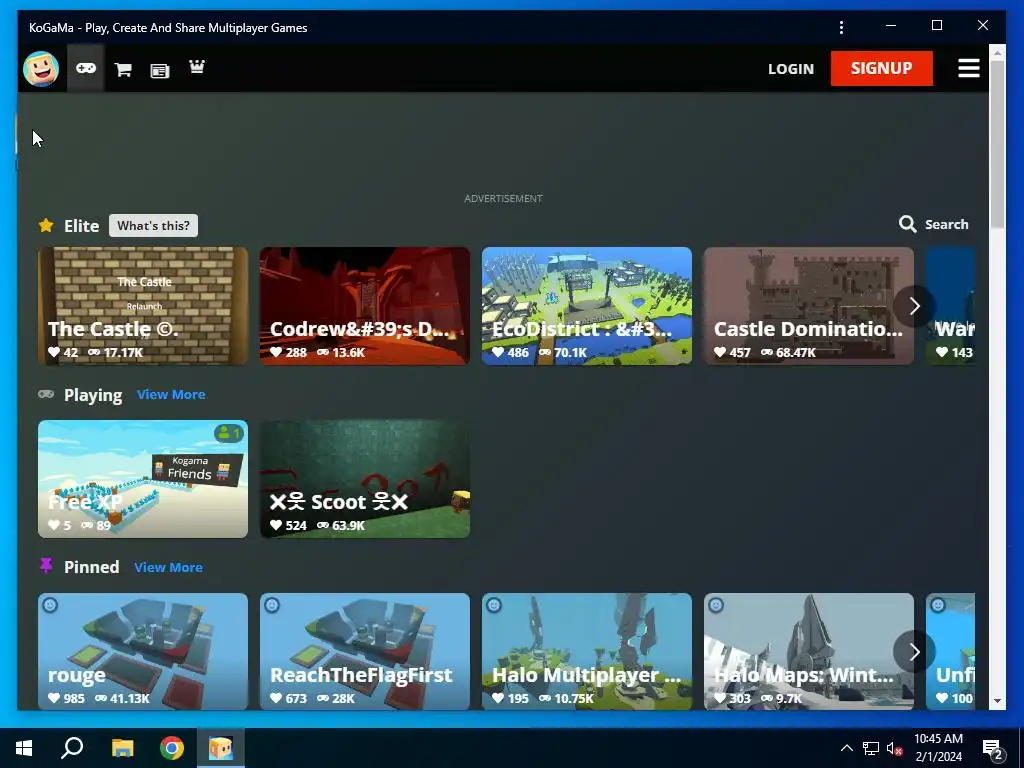1024x768 pixels.
Task: Click the page vertical scrollbar thumb
Action: pos(997,144)
